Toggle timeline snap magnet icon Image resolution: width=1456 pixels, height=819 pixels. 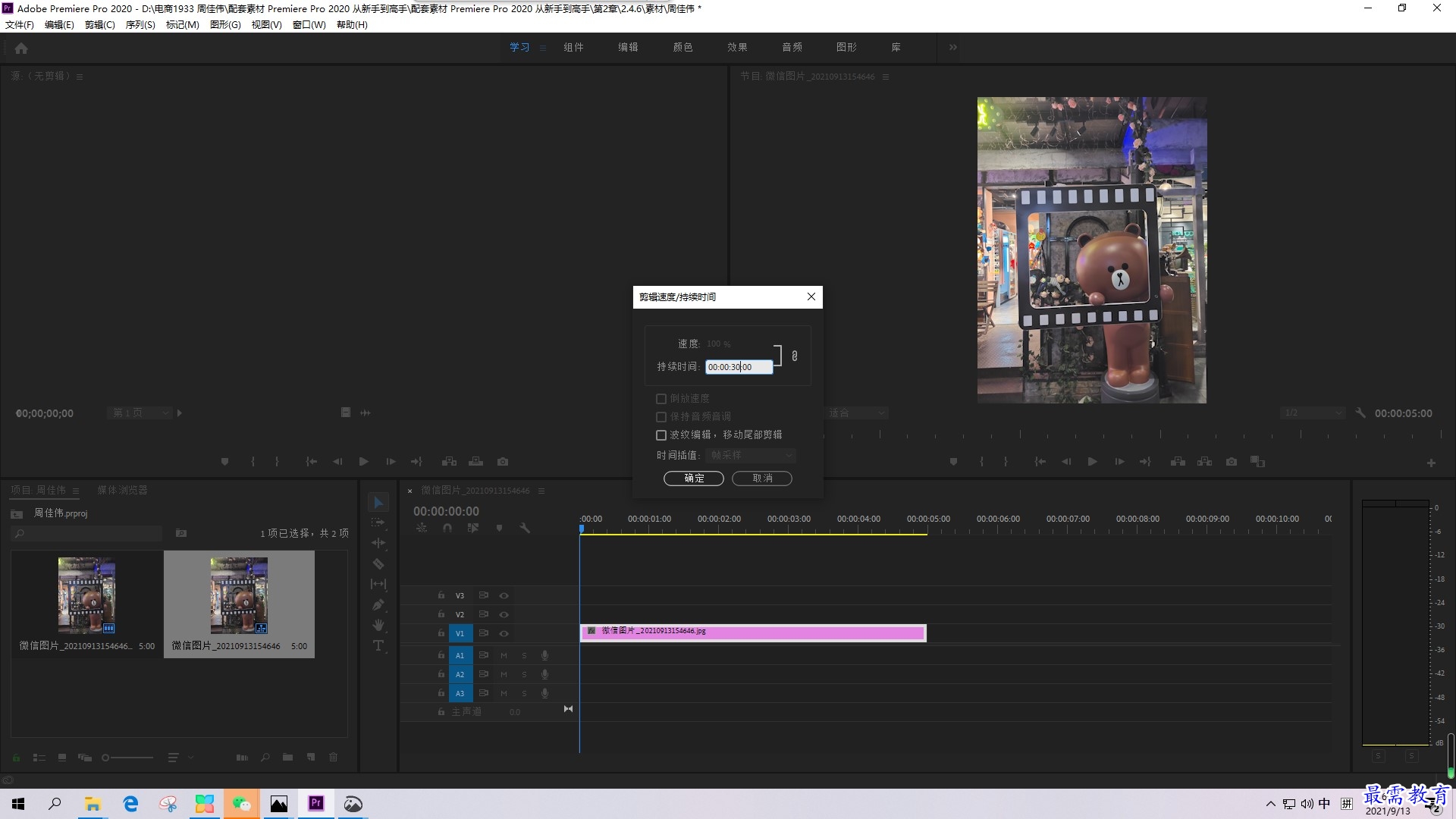tap(447, 528)
